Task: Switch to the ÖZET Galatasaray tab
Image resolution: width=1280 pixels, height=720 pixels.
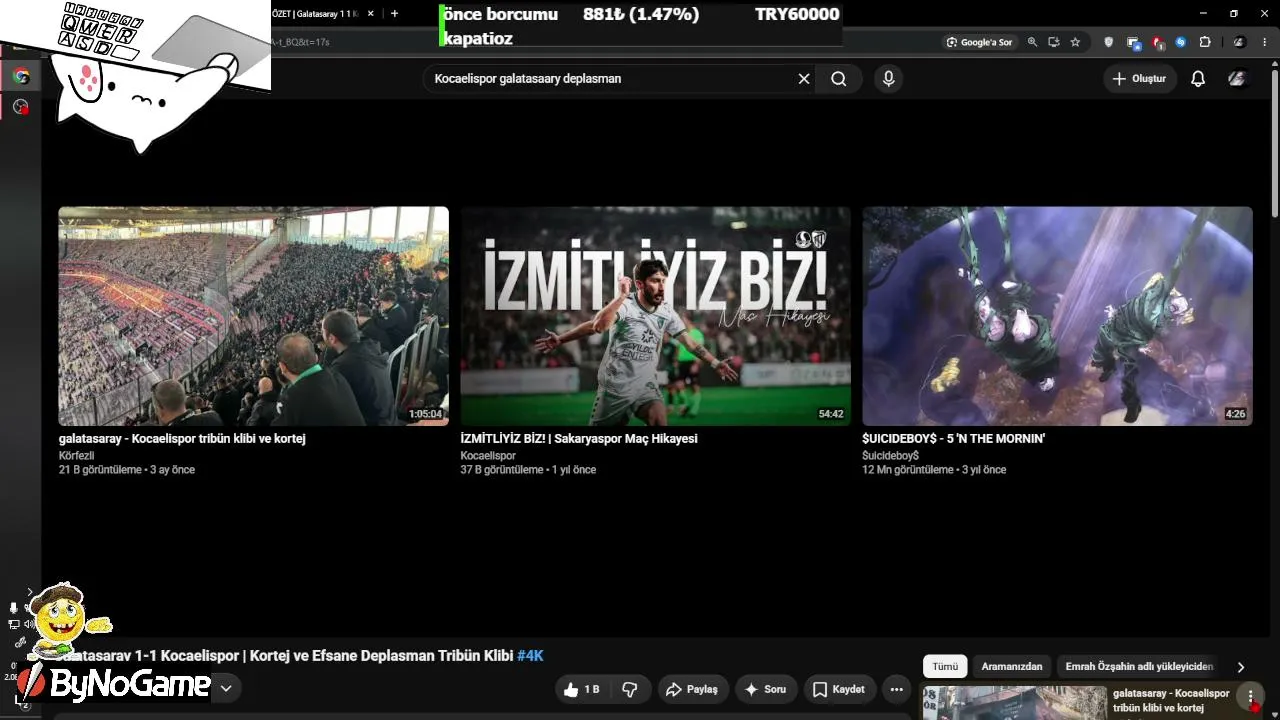Action: pos(315,14)
